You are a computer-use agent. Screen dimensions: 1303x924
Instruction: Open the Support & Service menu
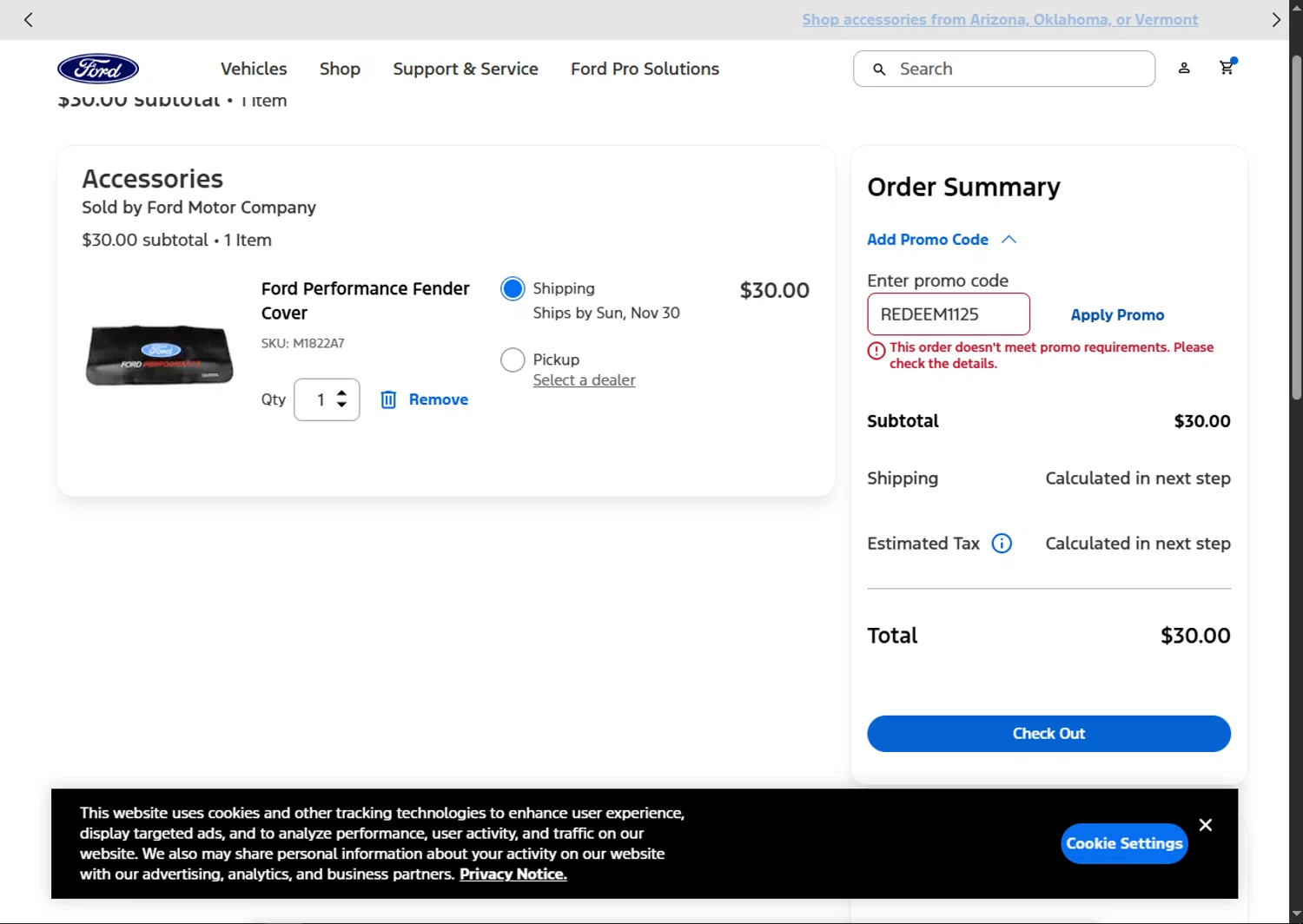[466, 69]
